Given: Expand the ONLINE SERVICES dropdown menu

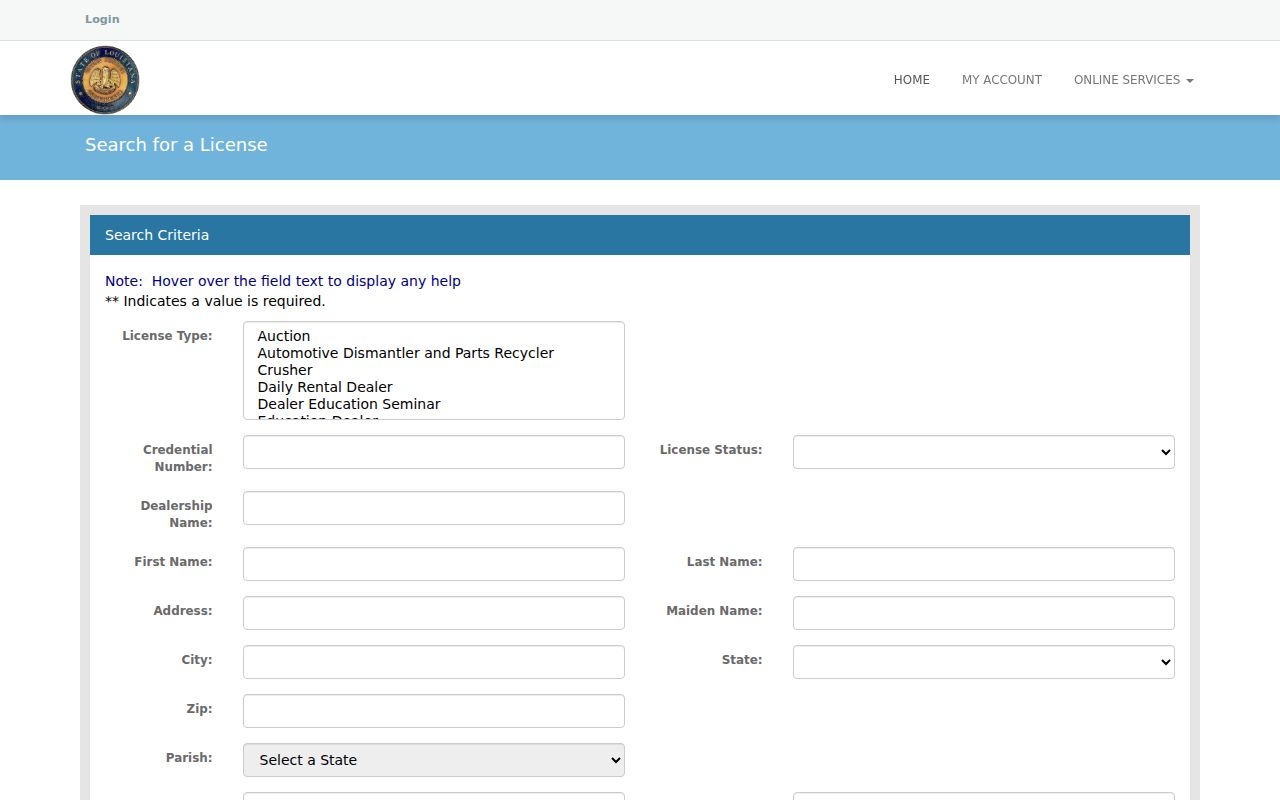Looking at the screenshot, I should (1134, 80).
